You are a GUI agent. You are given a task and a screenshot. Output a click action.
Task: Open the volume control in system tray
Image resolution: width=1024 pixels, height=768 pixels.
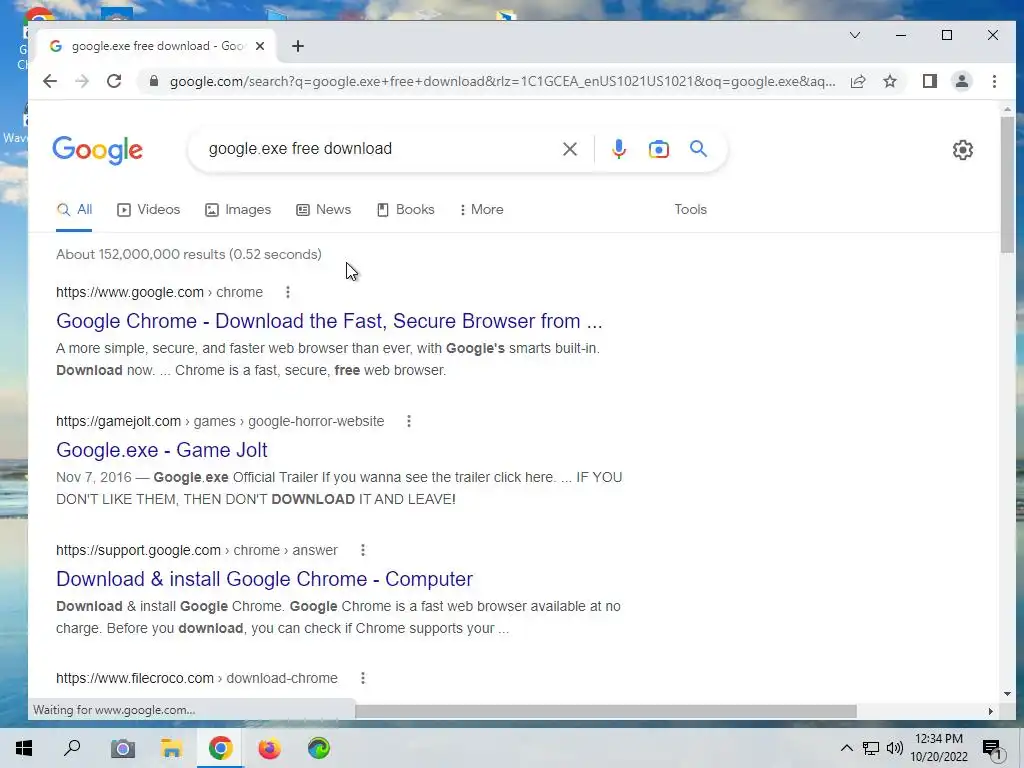895,748
